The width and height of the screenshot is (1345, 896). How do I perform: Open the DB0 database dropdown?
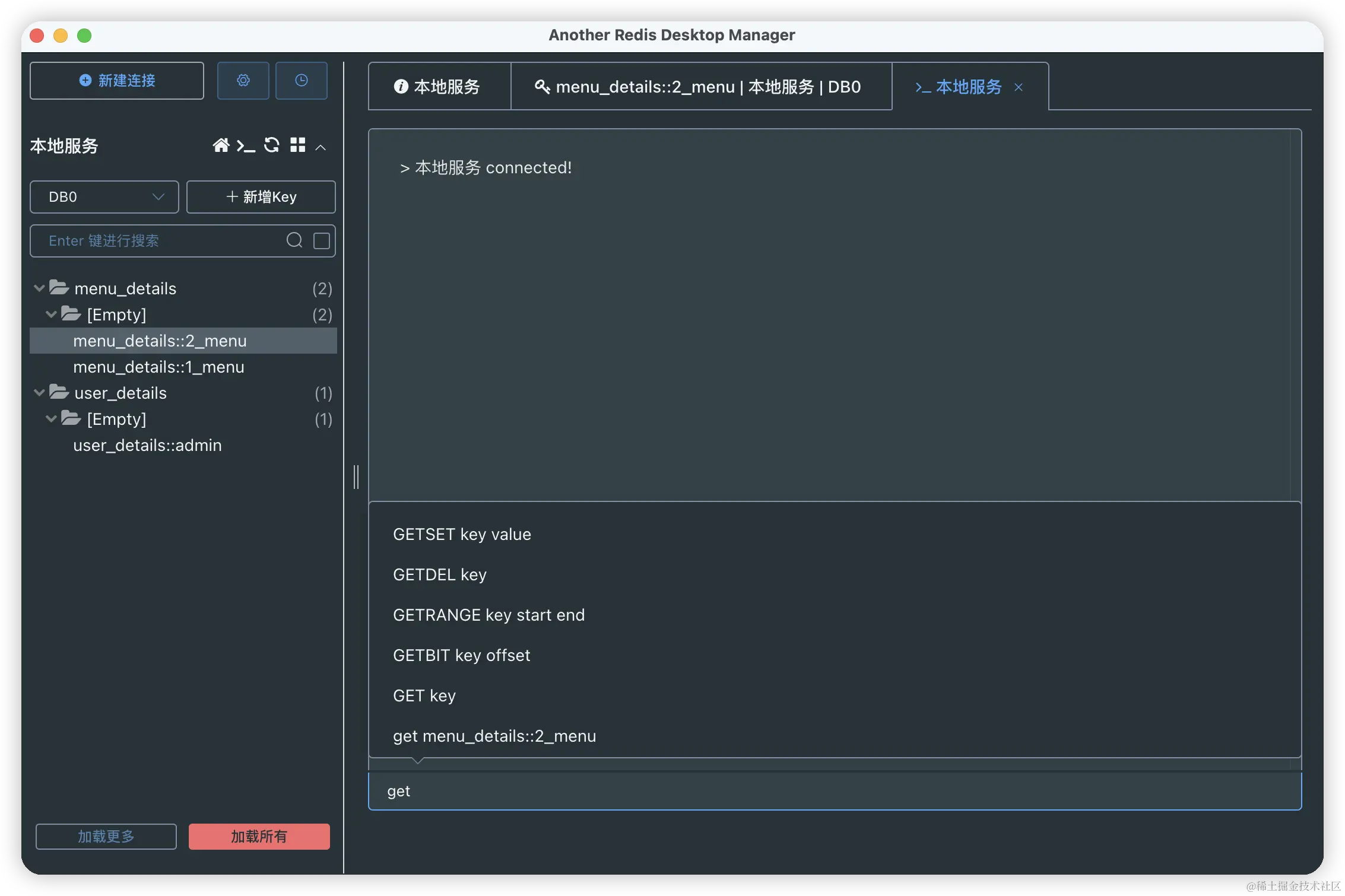click(x=104, y=197)
